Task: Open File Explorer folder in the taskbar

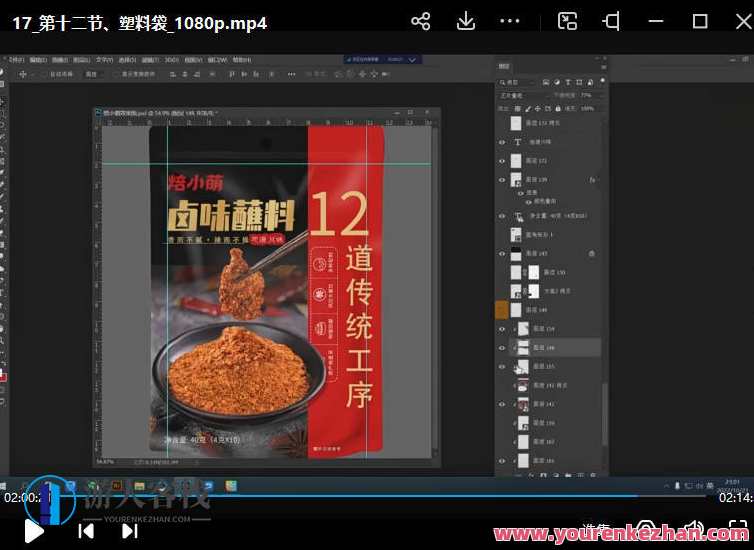Action: tap(139, 486)
